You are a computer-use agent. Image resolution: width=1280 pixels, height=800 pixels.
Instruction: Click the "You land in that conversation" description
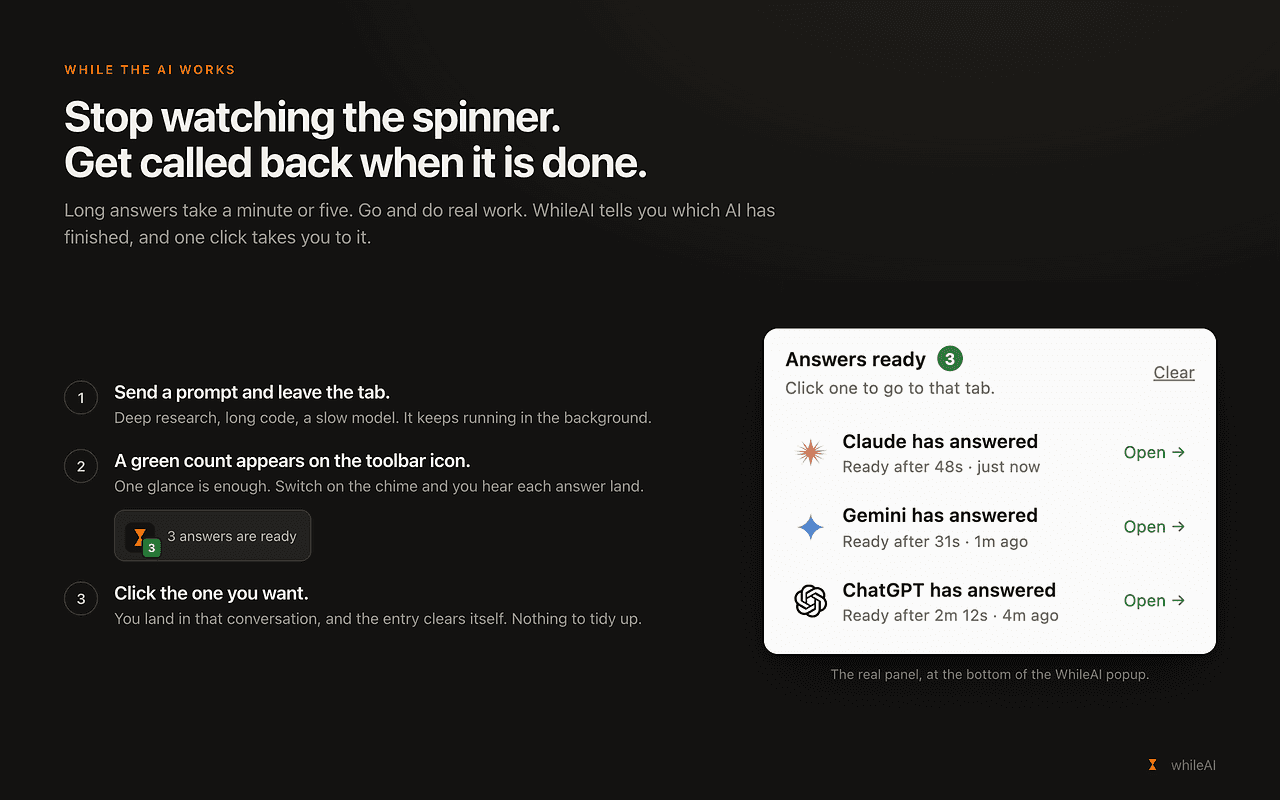tap(378, 619)
